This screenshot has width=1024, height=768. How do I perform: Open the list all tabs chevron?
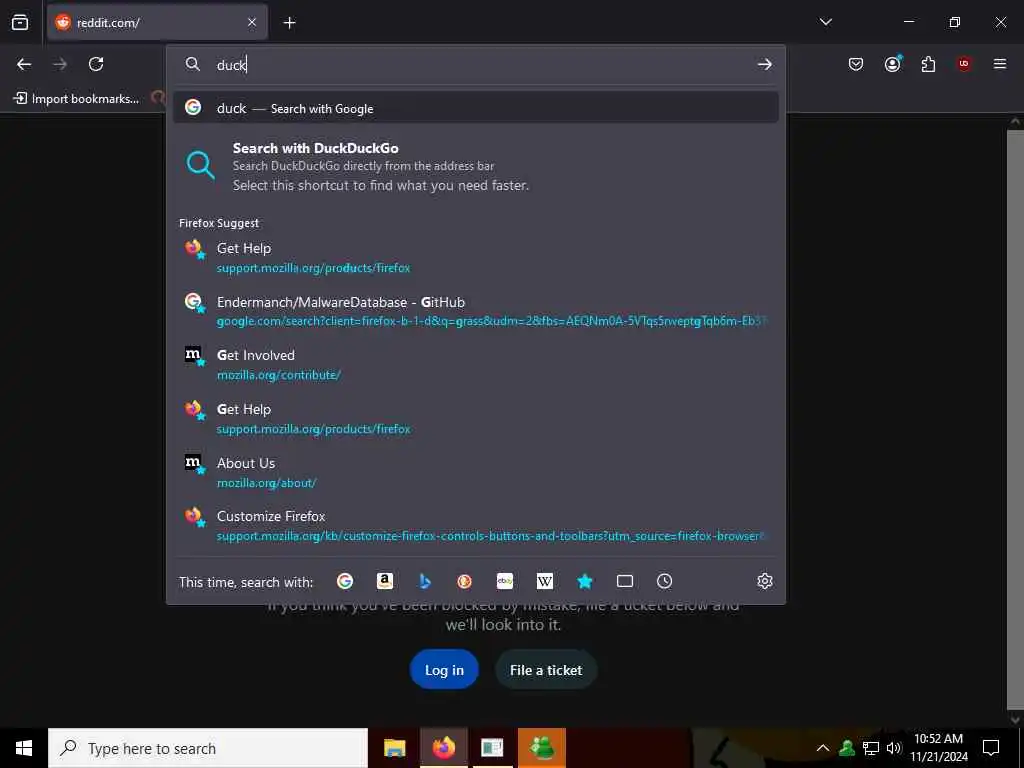coord(825,22)
